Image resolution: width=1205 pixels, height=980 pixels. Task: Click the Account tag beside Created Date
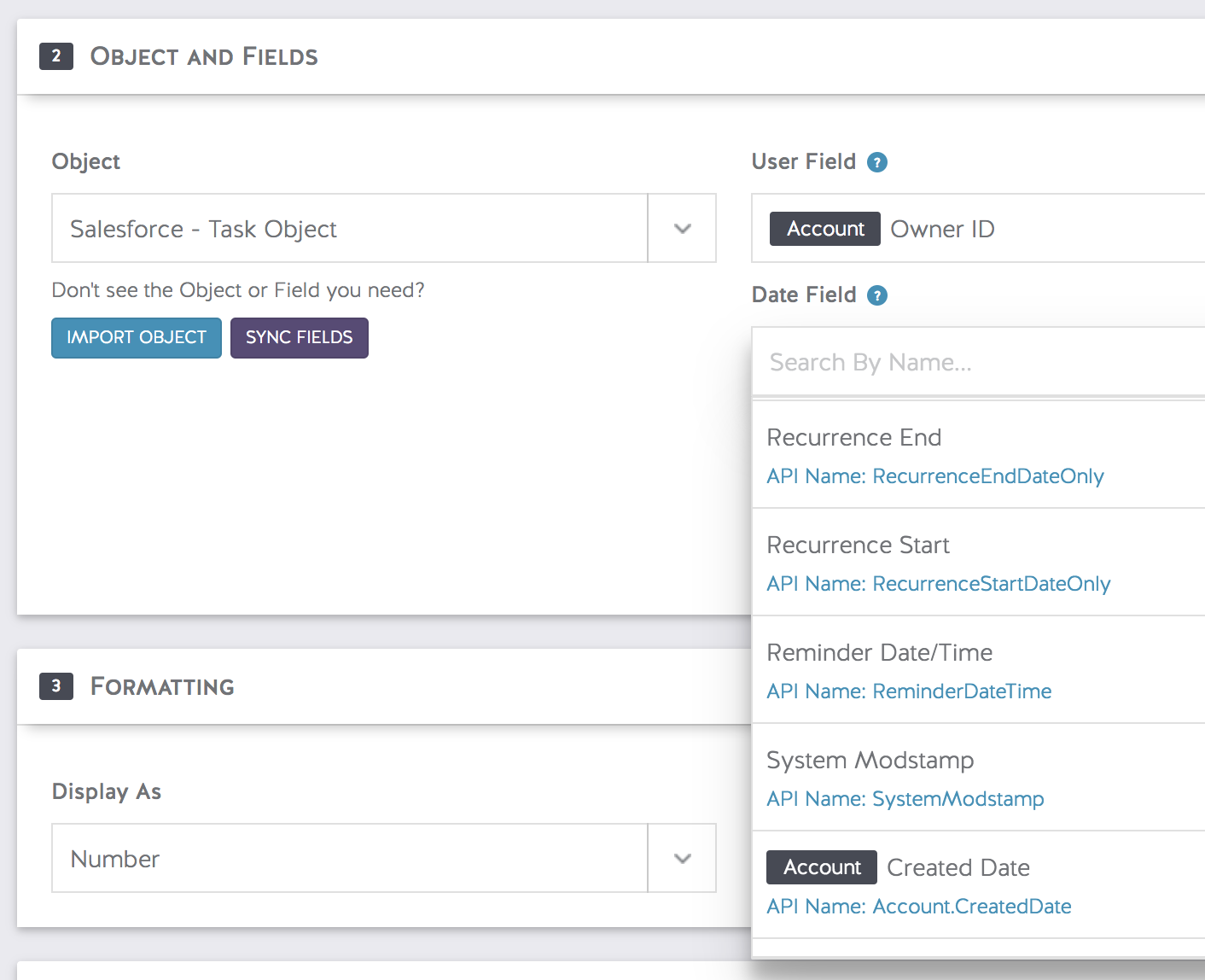821,867
